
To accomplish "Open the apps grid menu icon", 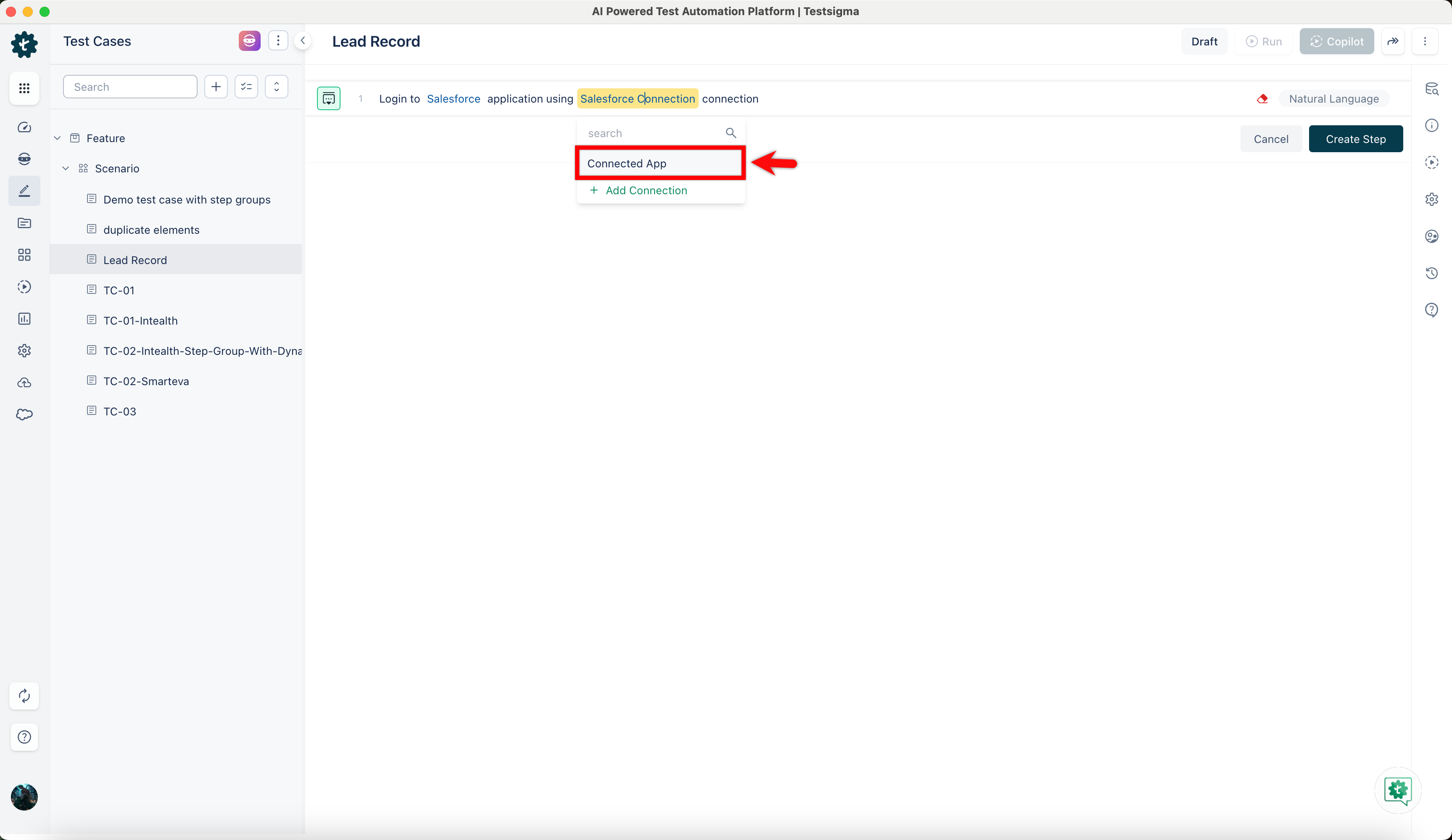I will [24, 88].
